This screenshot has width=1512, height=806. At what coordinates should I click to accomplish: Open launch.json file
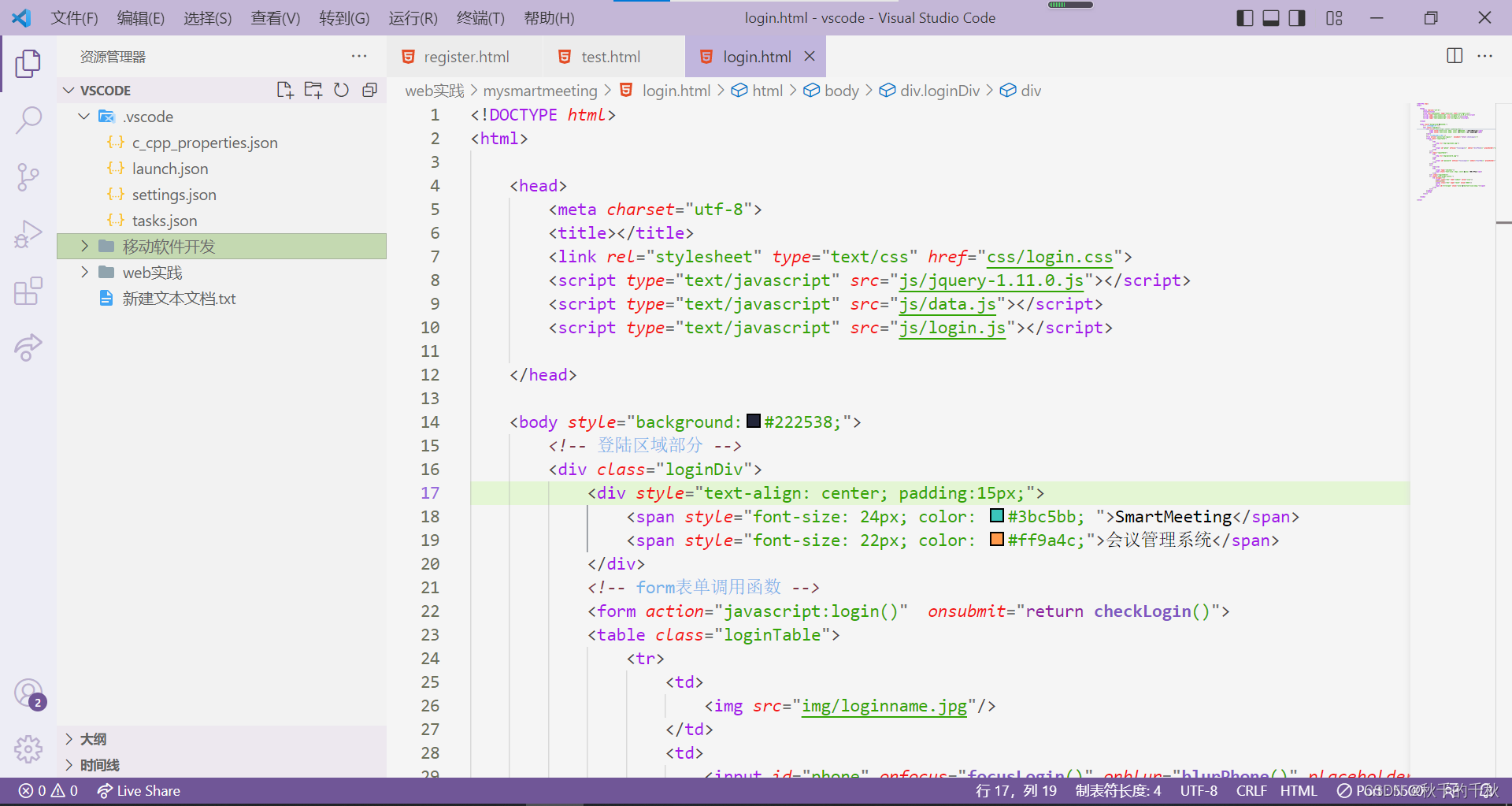pyautogui.click(x=221, y=169)
